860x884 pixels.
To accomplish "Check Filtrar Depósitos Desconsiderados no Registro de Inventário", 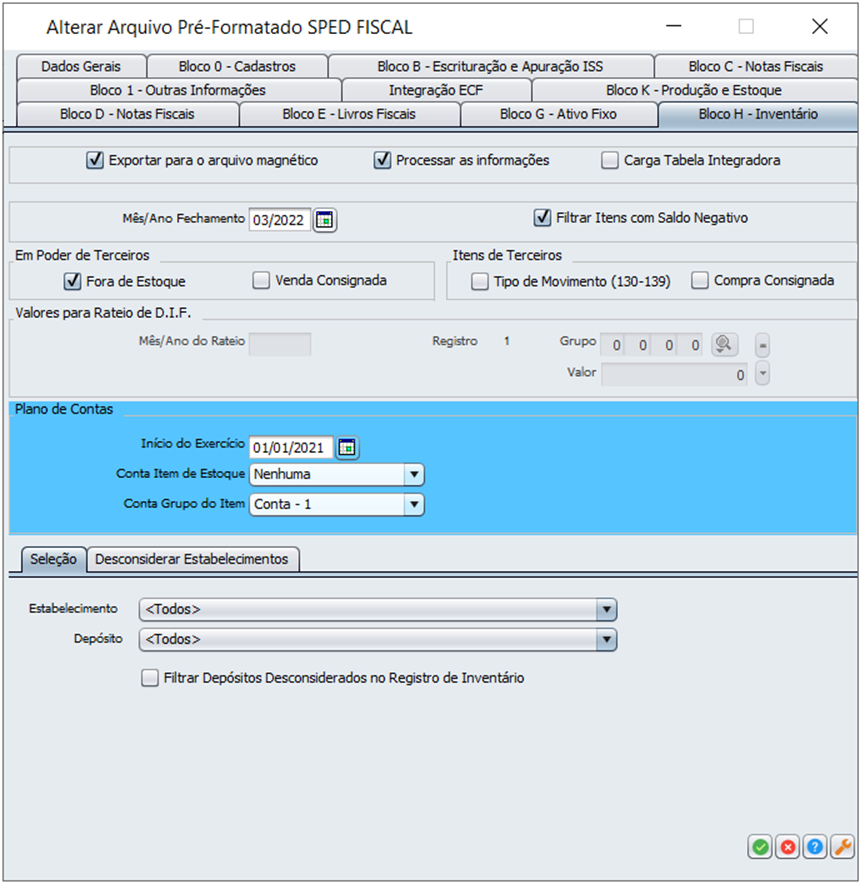I will [x=150, y=678].
